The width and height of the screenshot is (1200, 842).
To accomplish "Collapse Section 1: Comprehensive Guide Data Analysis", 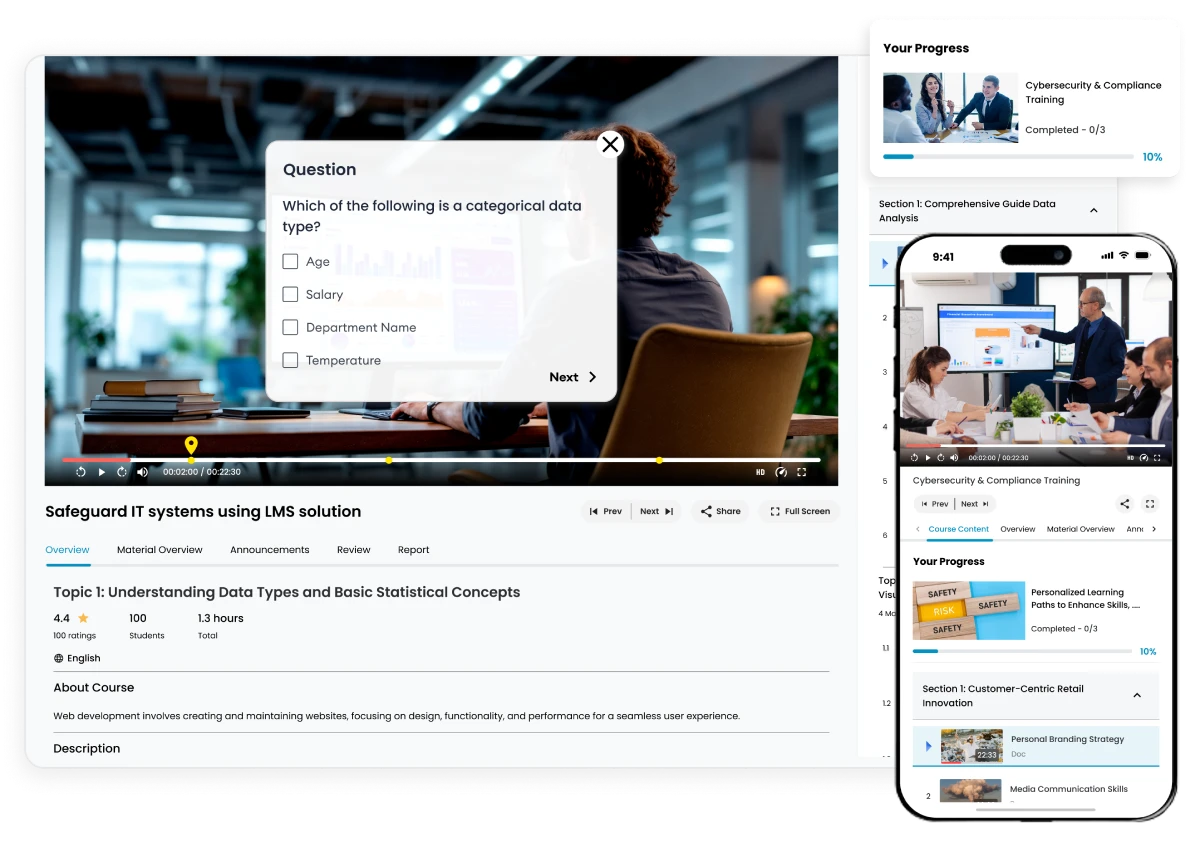I will (1093, 210).
